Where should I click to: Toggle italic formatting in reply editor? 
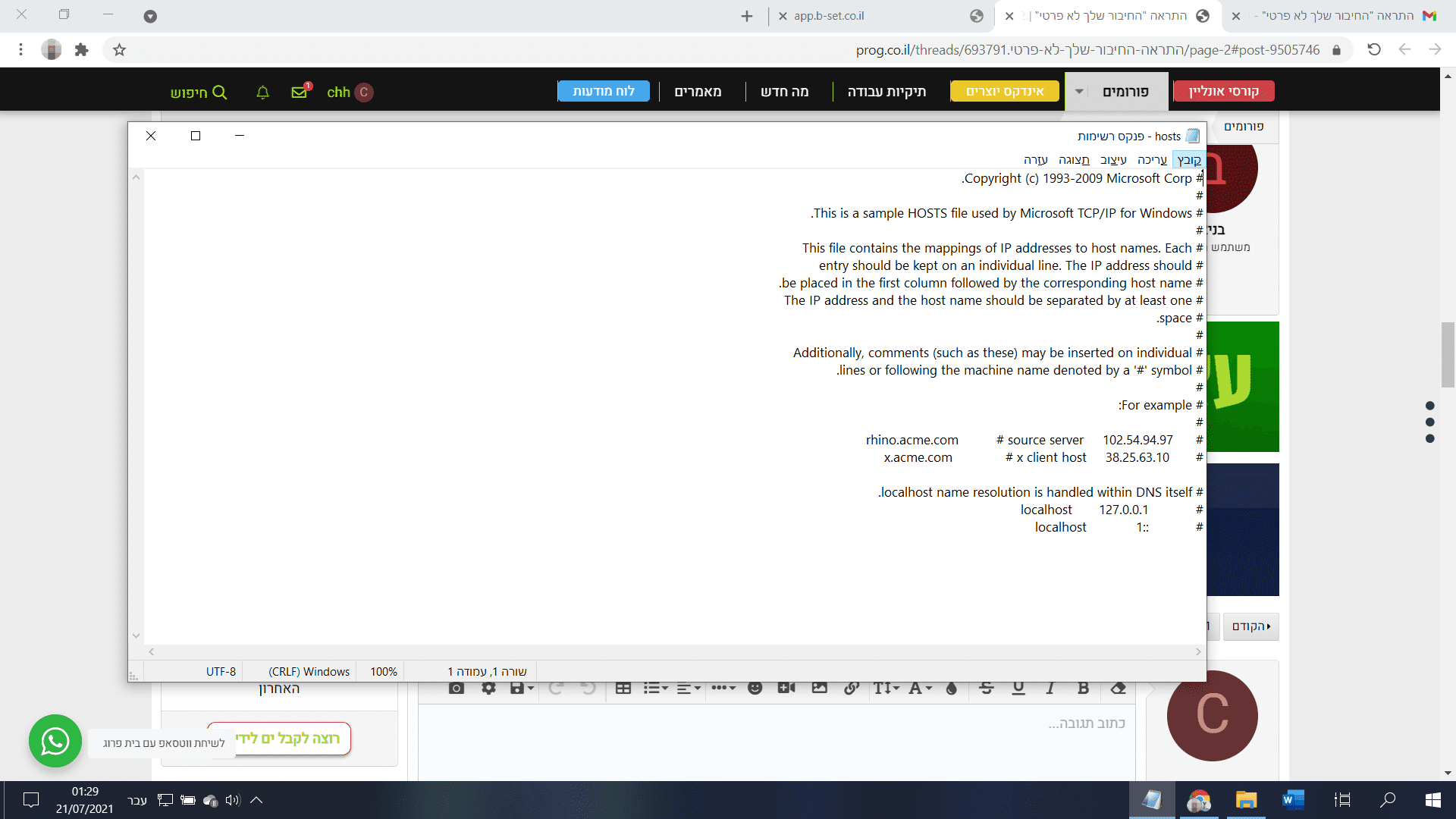click(1050, 688)
